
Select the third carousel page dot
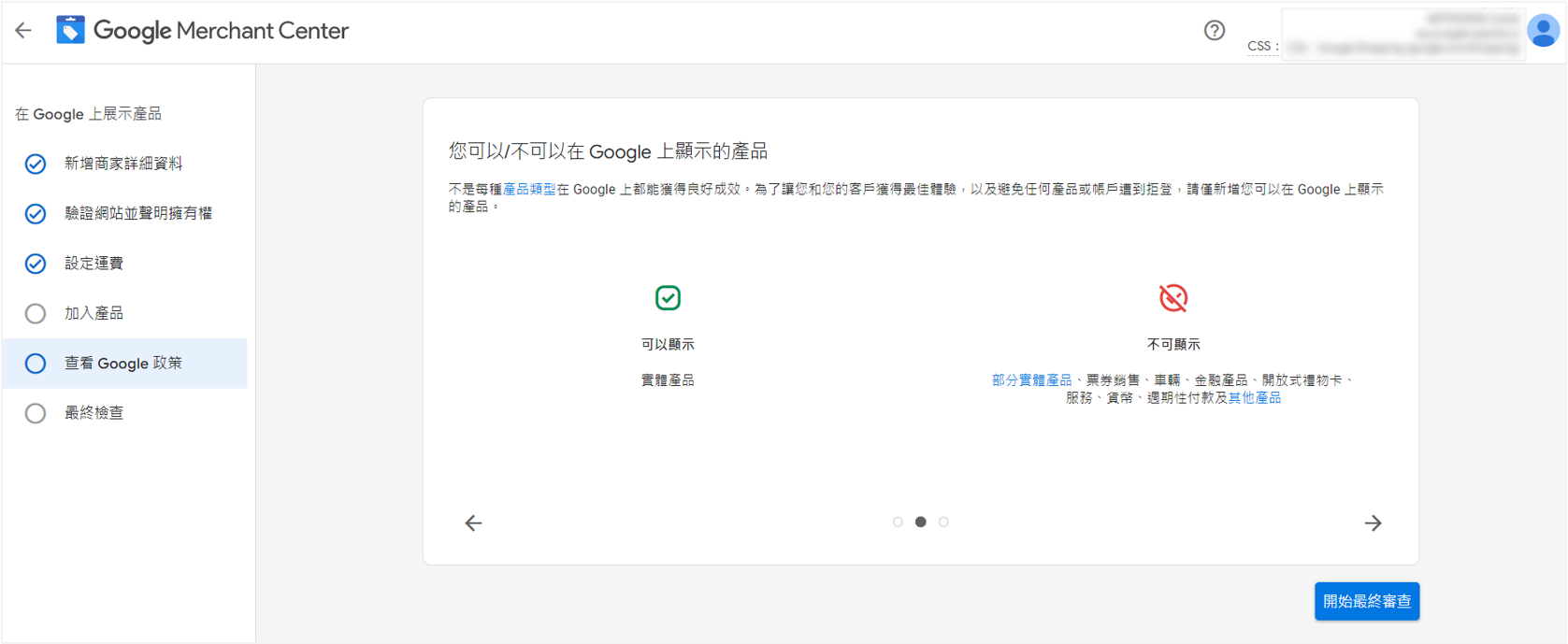[943, 522]
